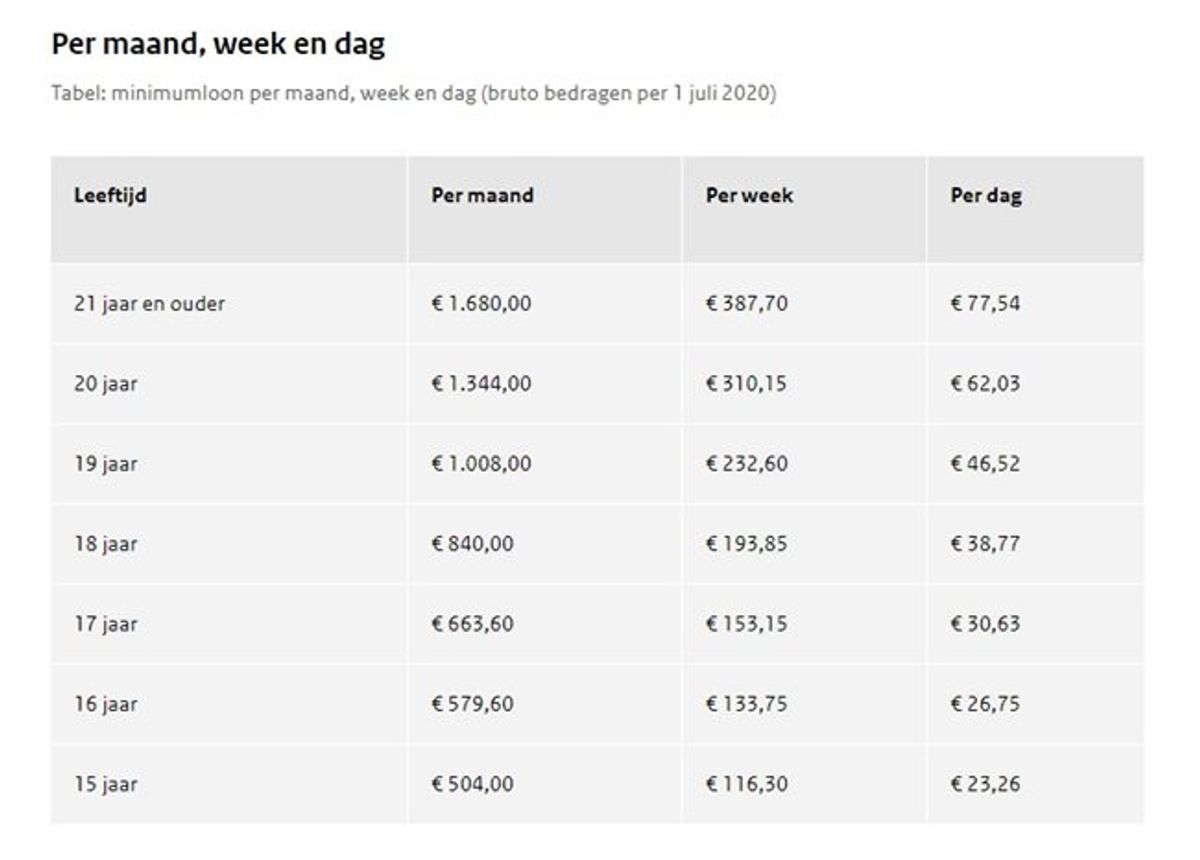1200x860 pixels.
Task: Click the '16 jaar' row label
Action: click(105, 704)
